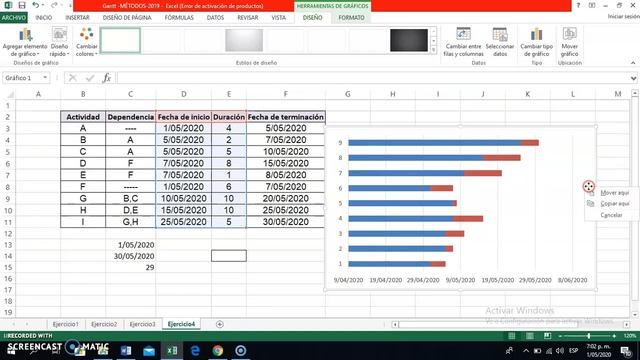This screenshot has height=360, width=640.
Task: Switch to Normal view in status bar
Action: (511, 336)
